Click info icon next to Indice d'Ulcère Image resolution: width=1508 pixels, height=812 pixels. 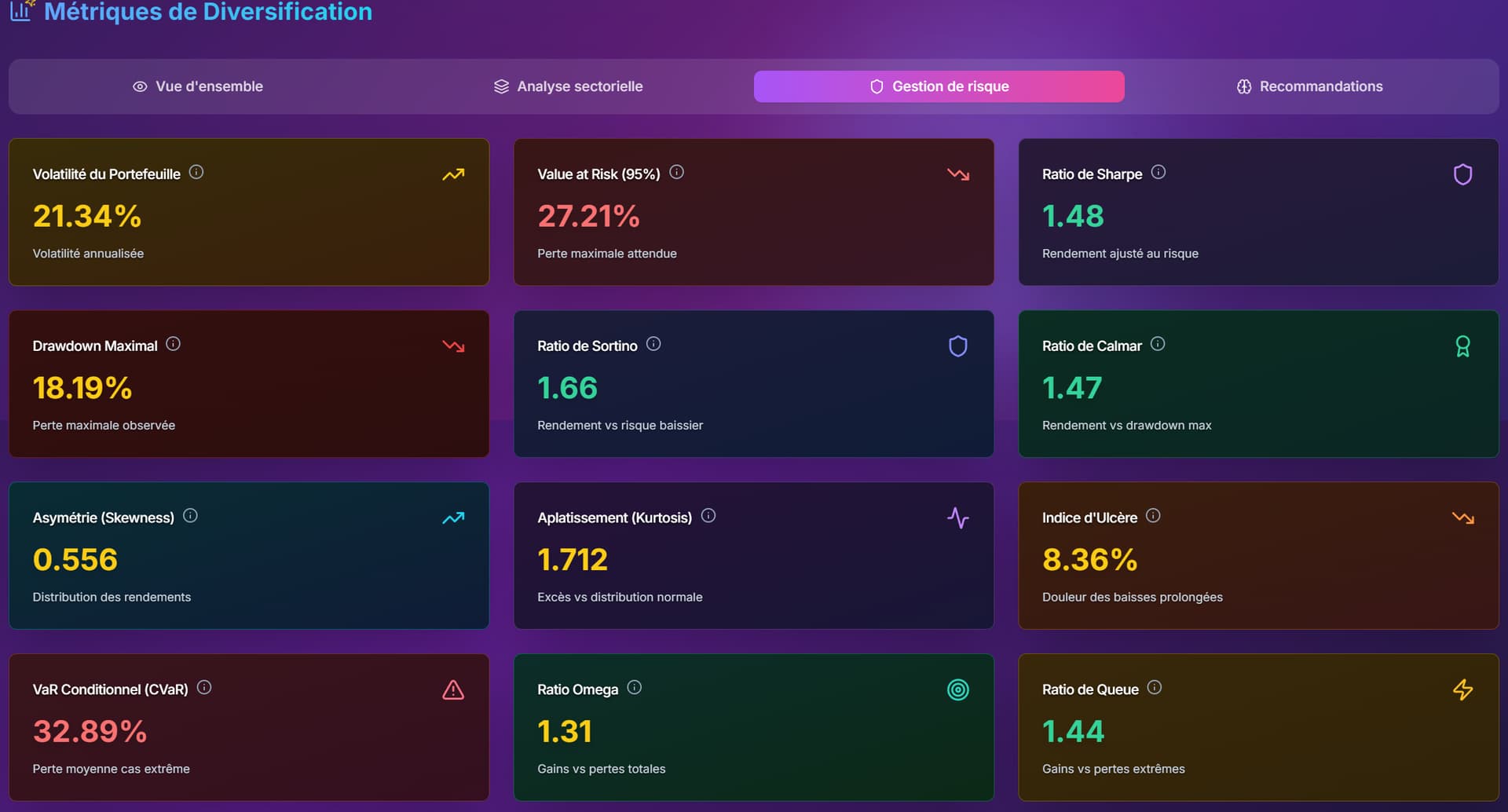[1153, 516]
